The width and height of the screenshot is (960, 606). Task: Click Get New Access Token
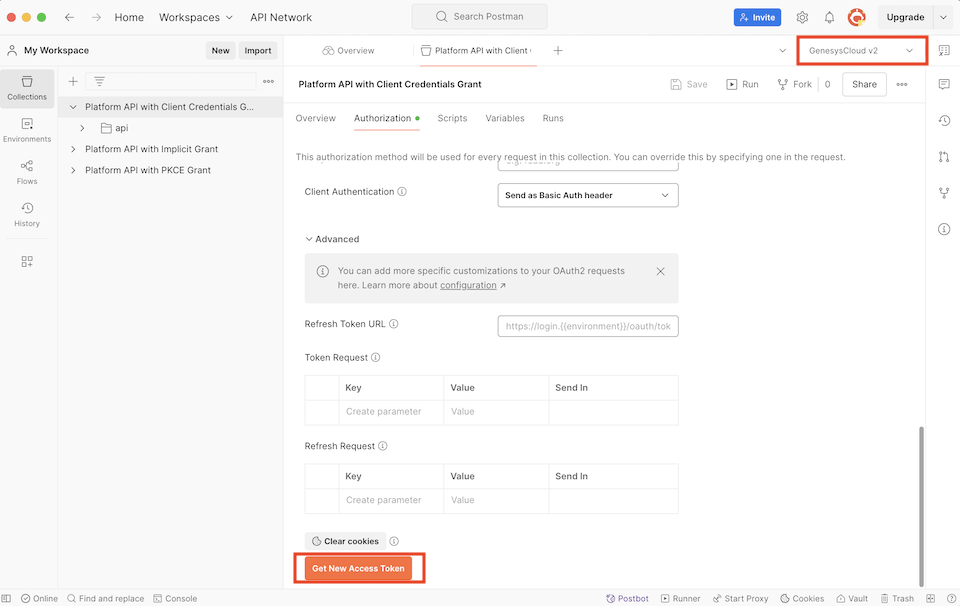point(358,567)
